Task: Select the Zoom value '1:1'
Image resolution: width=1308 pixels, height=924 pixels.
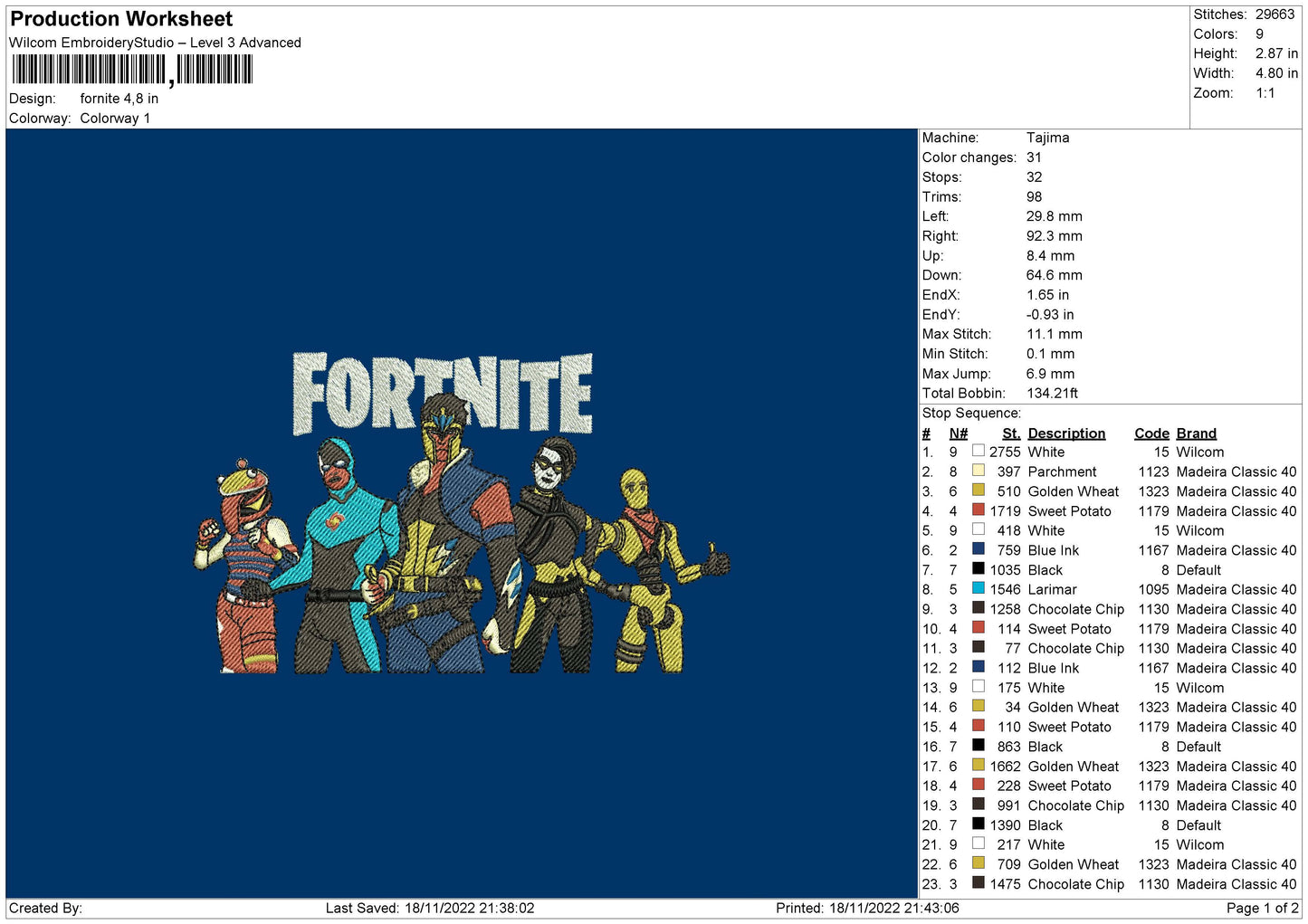Action: [x=1265, y=93]
